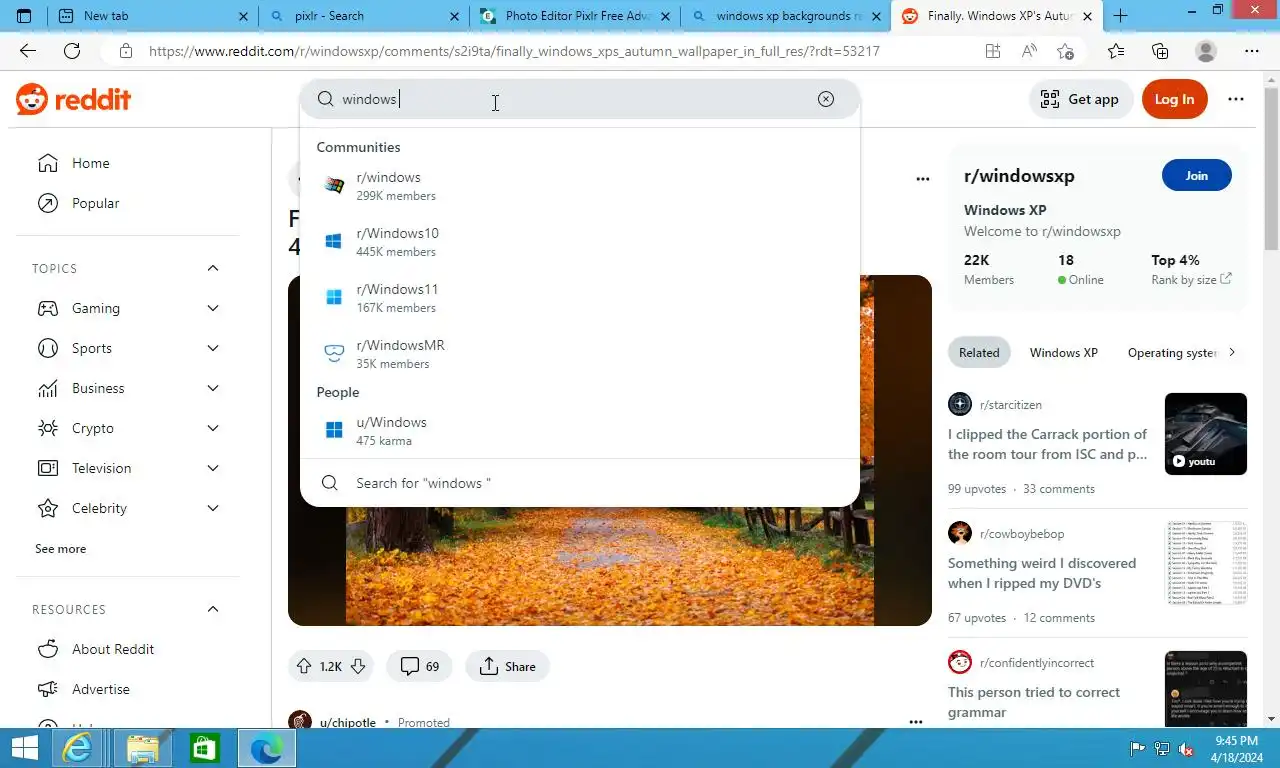Show more related tabs with arrow

(x=1232, y=352)
